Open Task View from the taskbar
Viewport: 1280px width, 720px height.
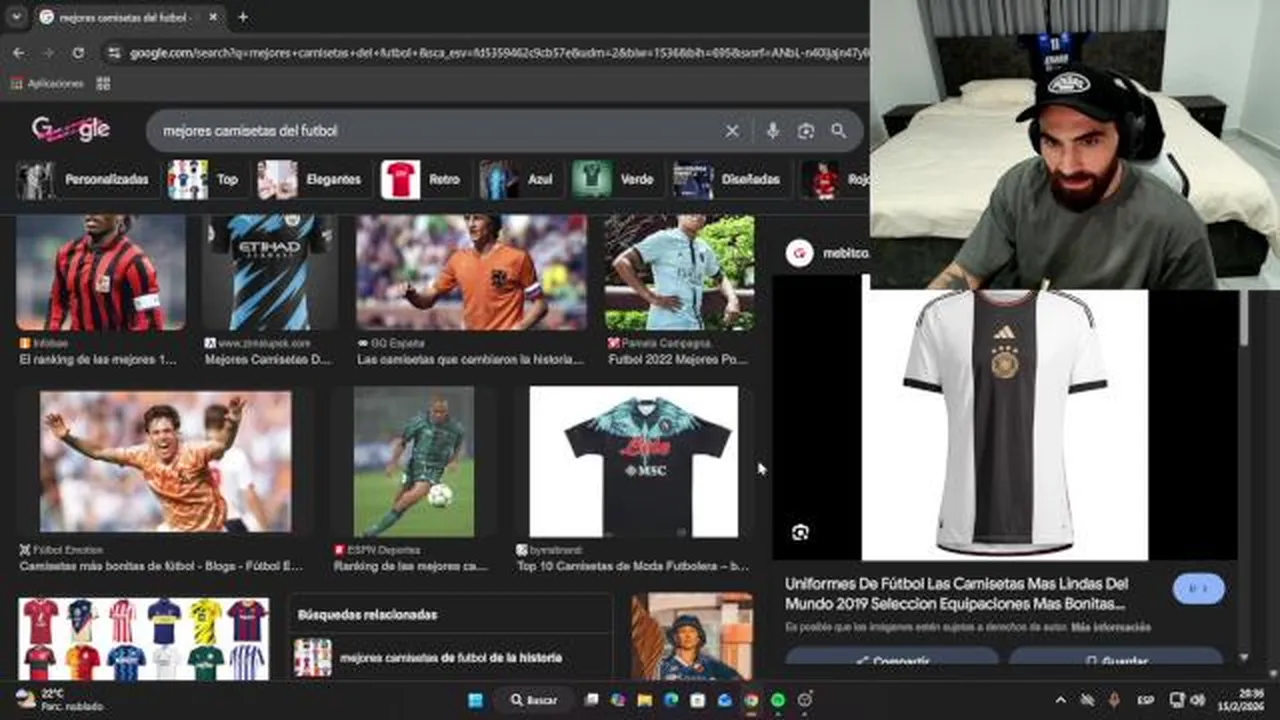pos(592,700)
